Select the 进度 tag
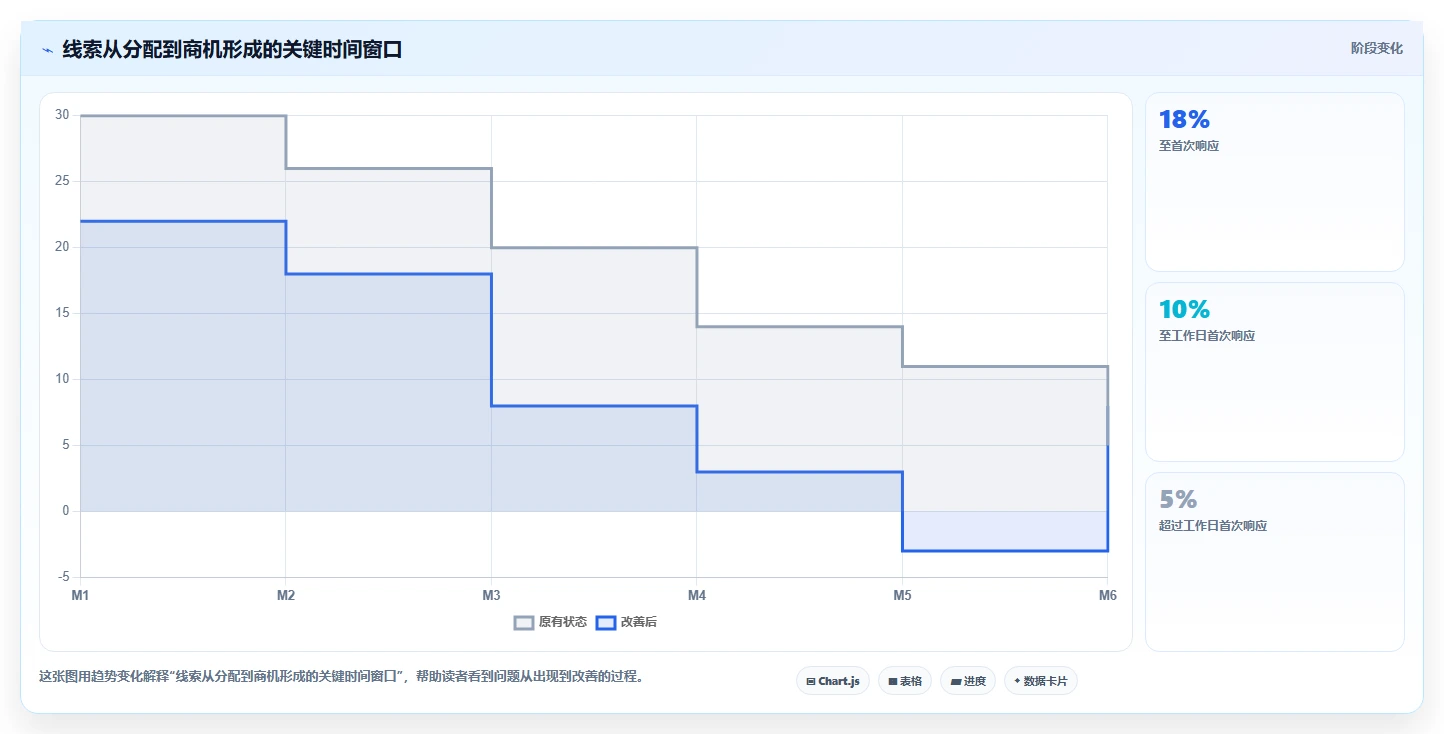 pos(968,681)
